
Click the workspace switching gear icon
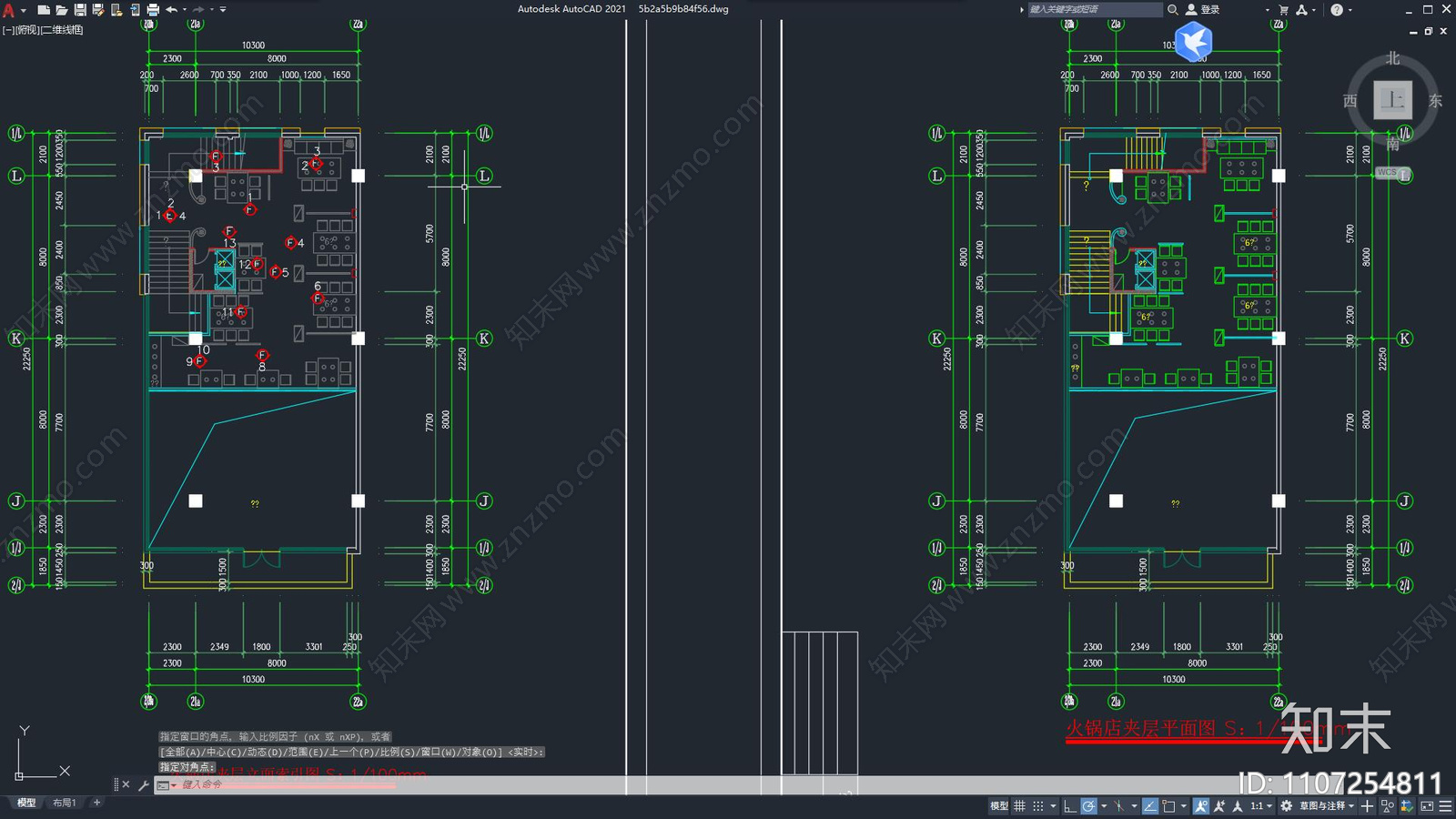1286,805
